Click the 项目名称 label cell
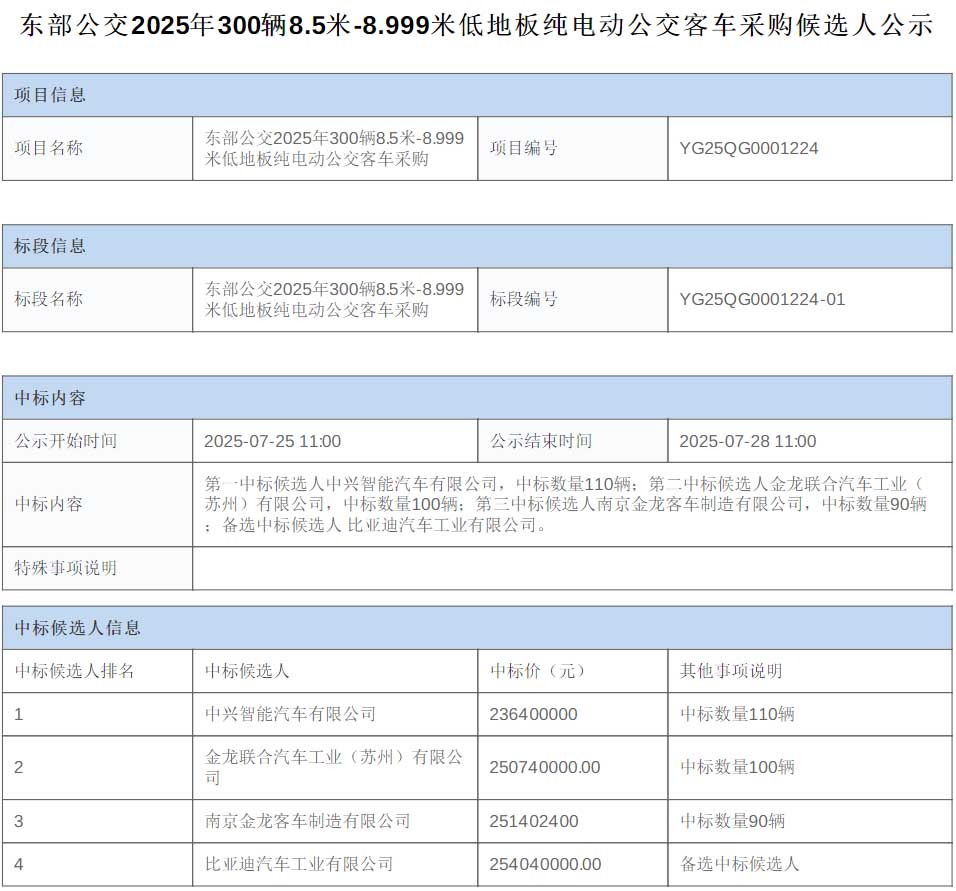This screenshot has height=891, width=956. tap(98, 148)
